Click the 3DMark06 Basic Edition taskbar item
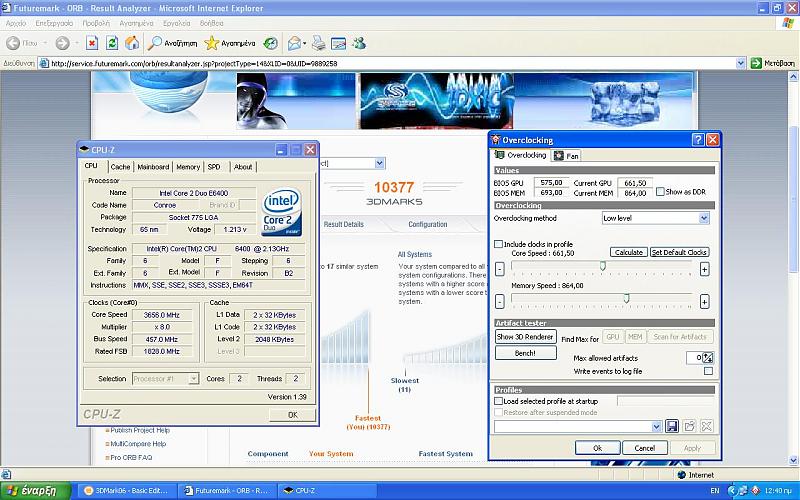The width and height of the screenshot is (800, 500). coord(127,491)
